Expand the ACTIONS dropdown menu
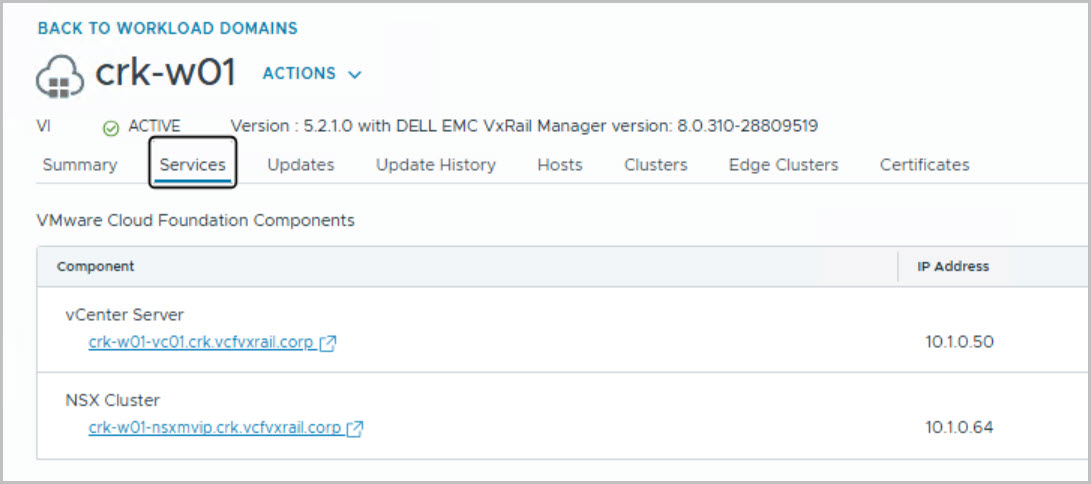1091x484 pixels. [x=311, y=74]
